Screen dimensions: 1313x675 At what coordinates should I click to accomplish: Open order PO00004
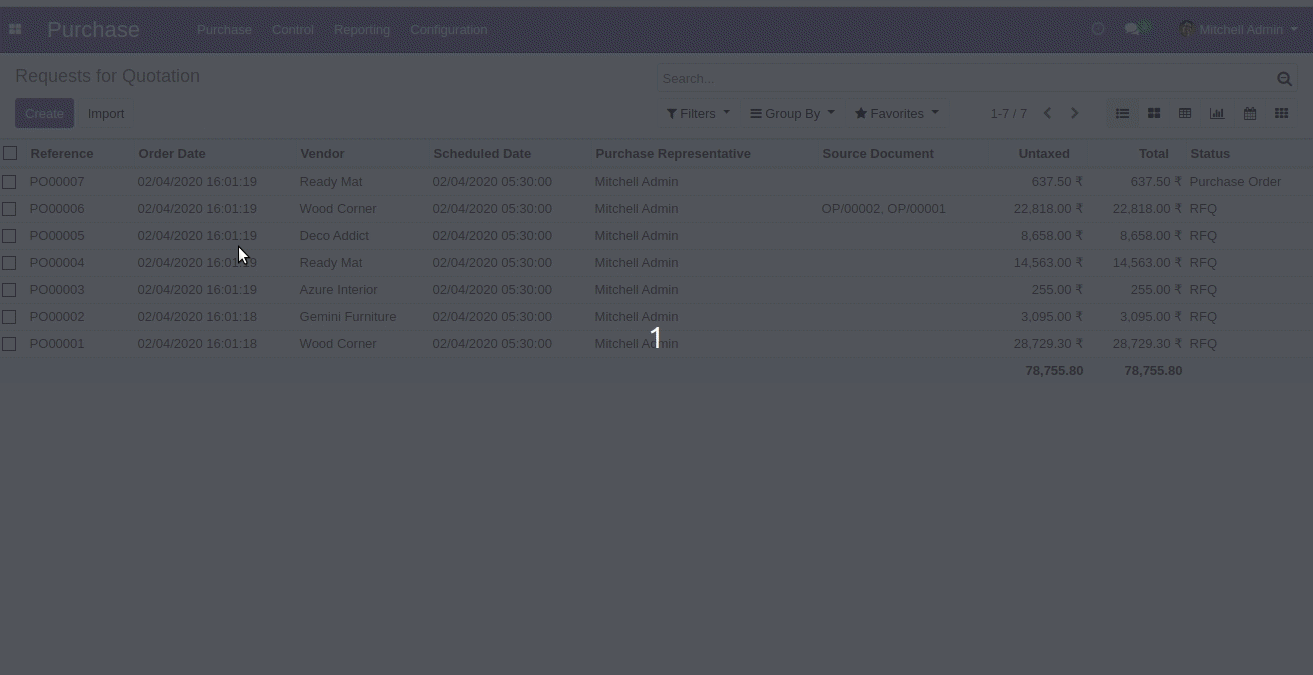57,263
